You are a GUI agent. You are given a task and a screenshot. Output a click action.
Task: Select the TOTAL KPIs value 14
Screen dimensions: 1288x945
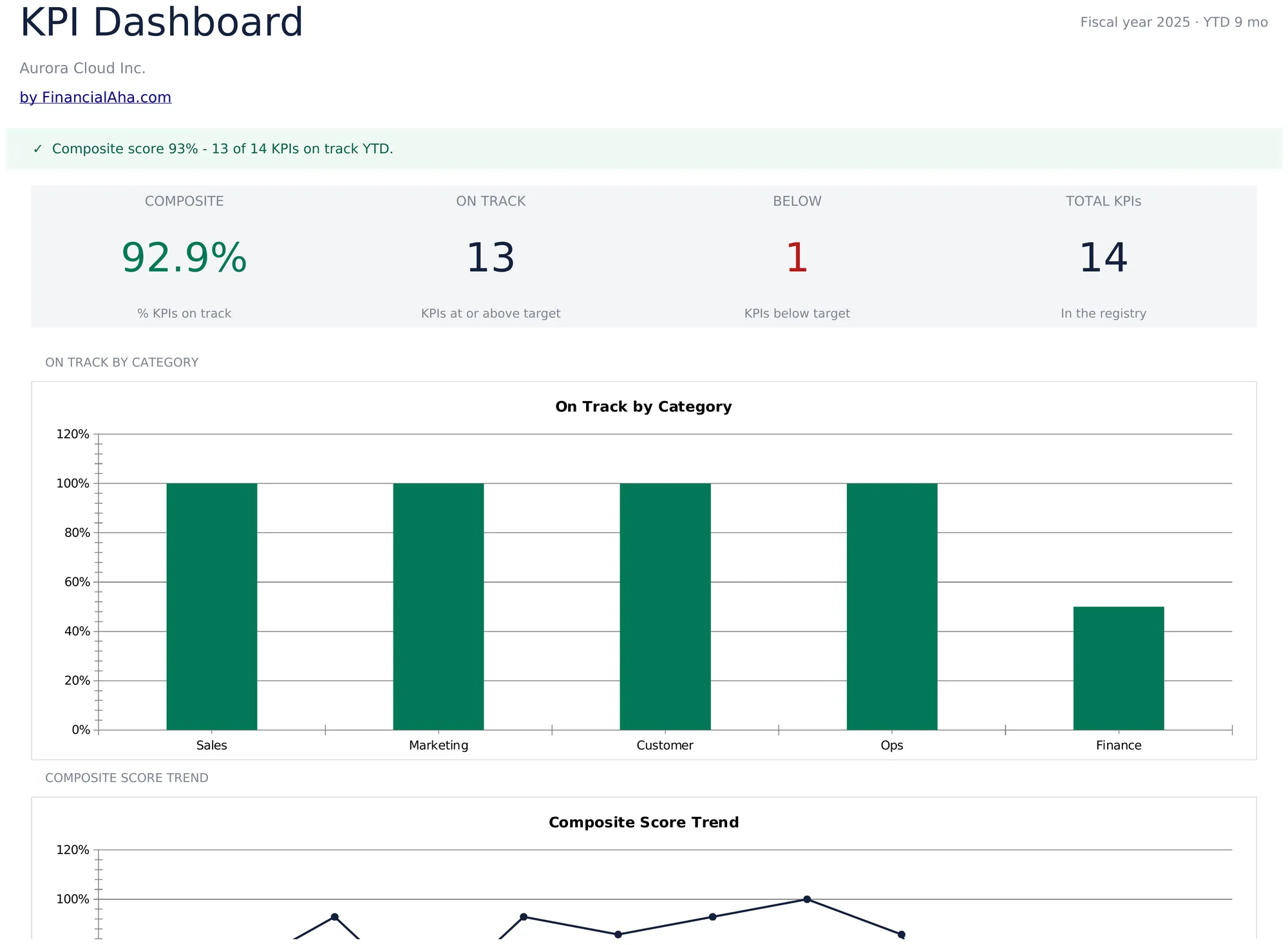click(1104, 257)
